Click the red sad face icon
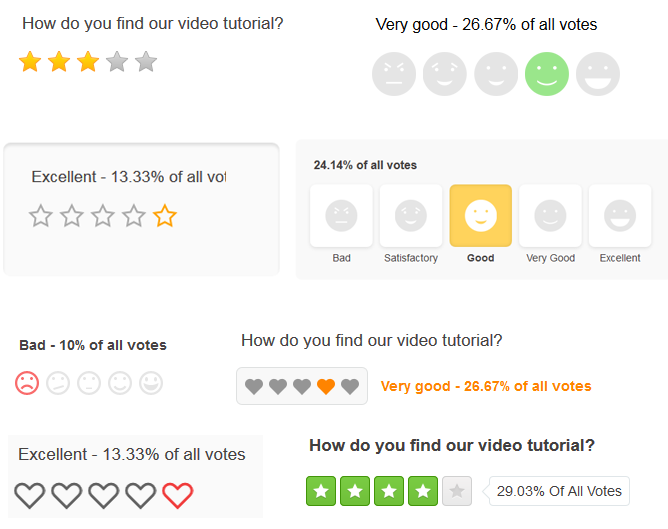Viewport: 668px width, 529px height. pyautogui.click(x=27, y=383)
